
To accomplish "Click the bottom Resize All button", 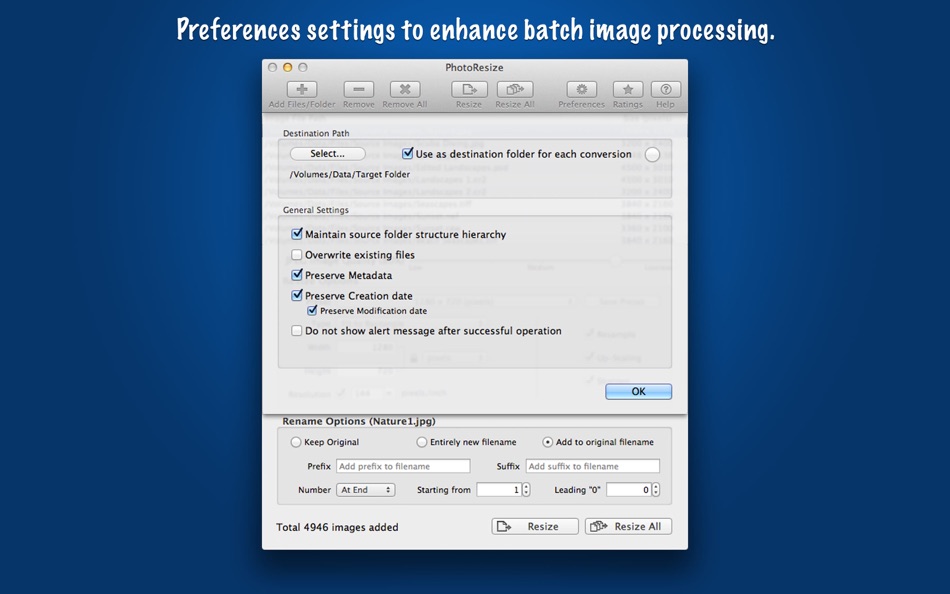I will coord(628,526).
